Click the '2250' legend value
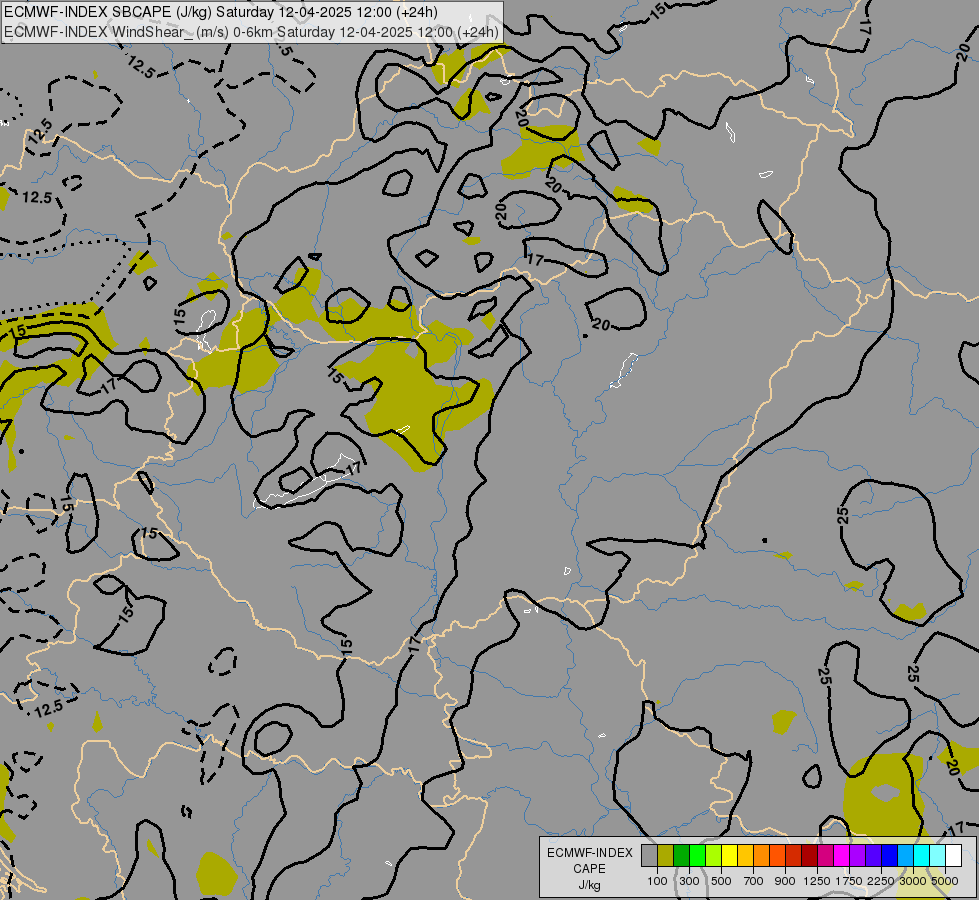Viewport: 979px width, 900px height. [x=881, y=881]
